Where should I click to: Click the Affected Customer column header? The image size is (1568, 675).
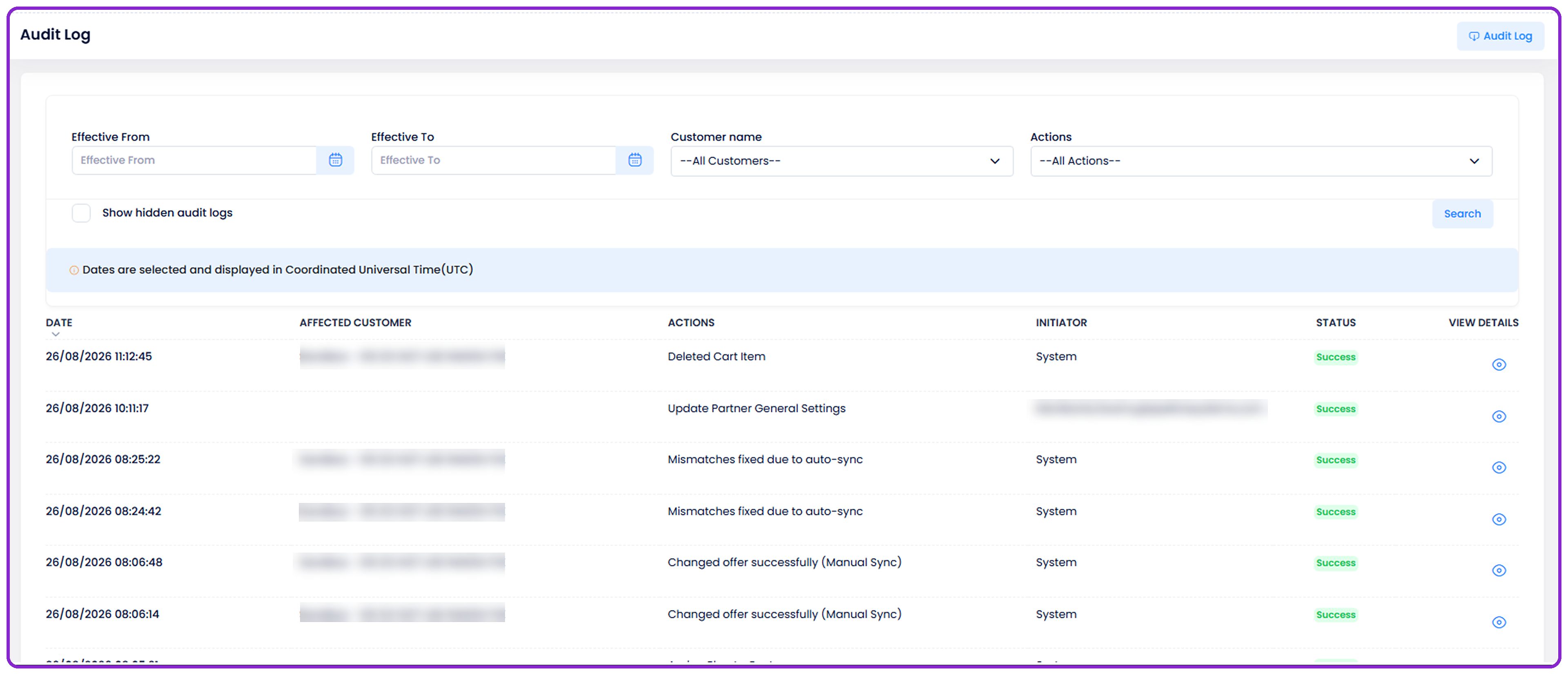[356, 322]
